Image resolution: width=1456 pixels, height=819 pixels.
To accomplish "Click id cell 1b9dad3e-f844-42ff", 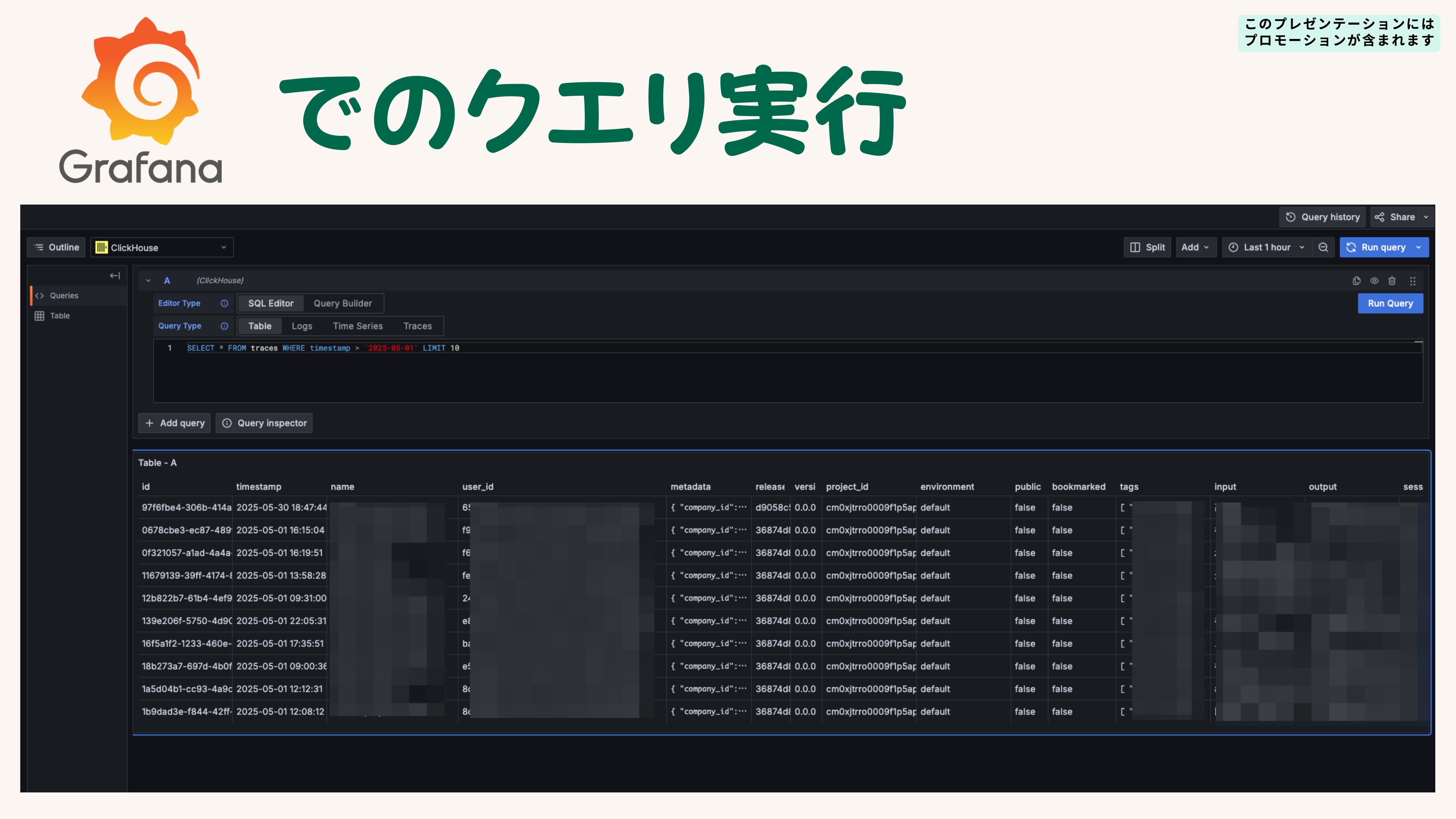I will tap(186, 712).
